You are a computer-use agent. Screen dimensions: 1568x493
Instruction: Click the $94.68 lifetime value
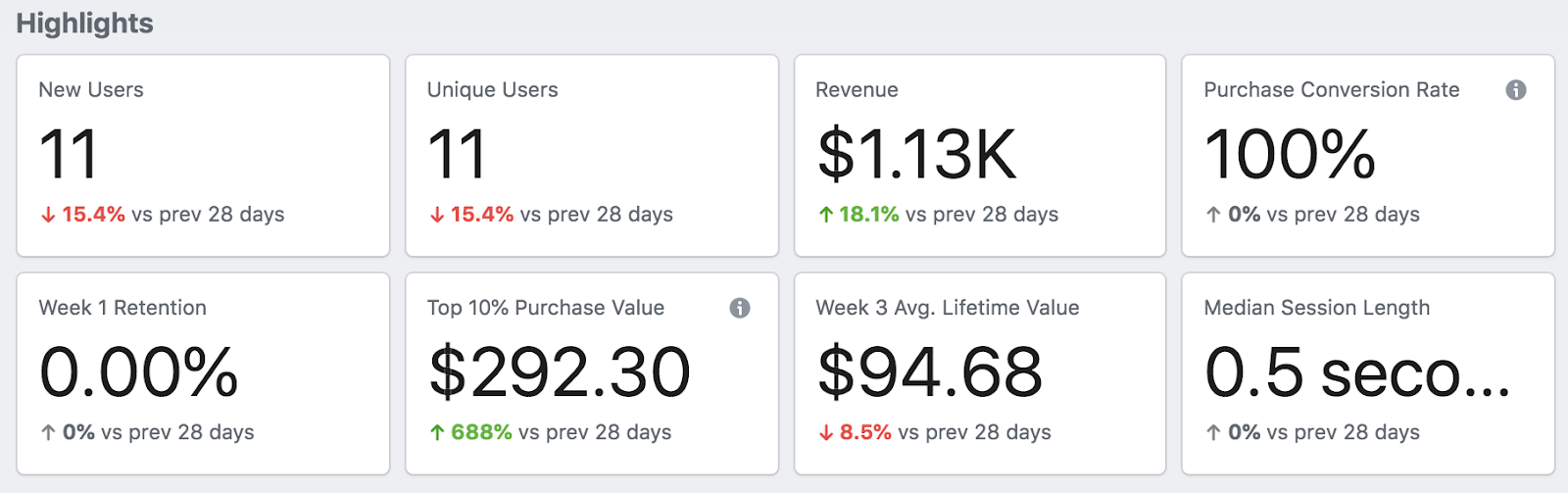[930, 372]
